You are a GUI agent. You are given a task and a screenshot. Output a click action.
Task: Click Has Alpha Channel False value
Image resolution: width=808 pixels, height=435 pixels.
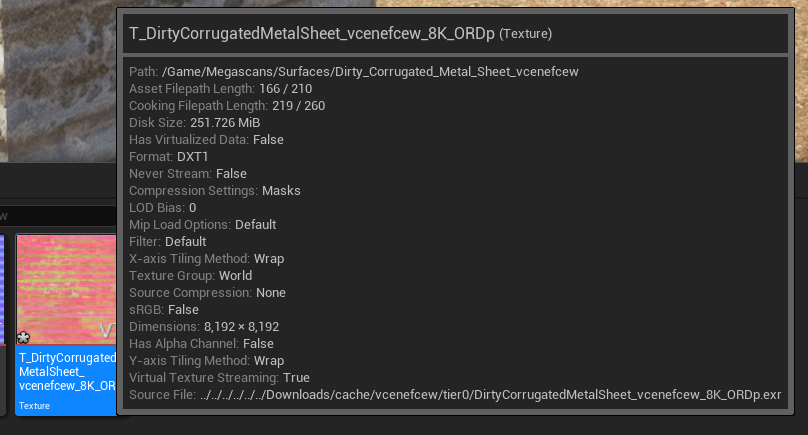point(259,344)
